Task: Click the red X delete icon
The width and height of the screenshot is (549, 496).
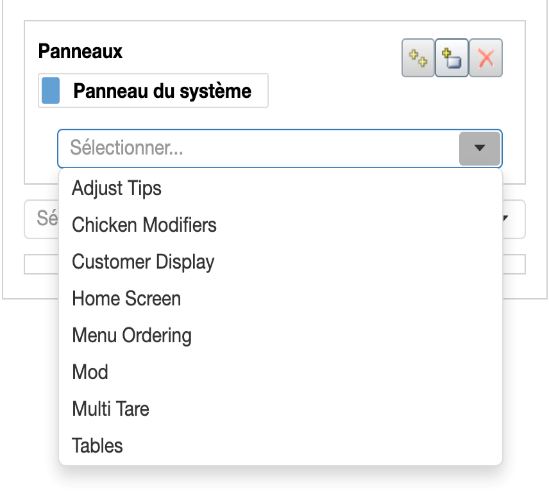Action: (486, 58)
